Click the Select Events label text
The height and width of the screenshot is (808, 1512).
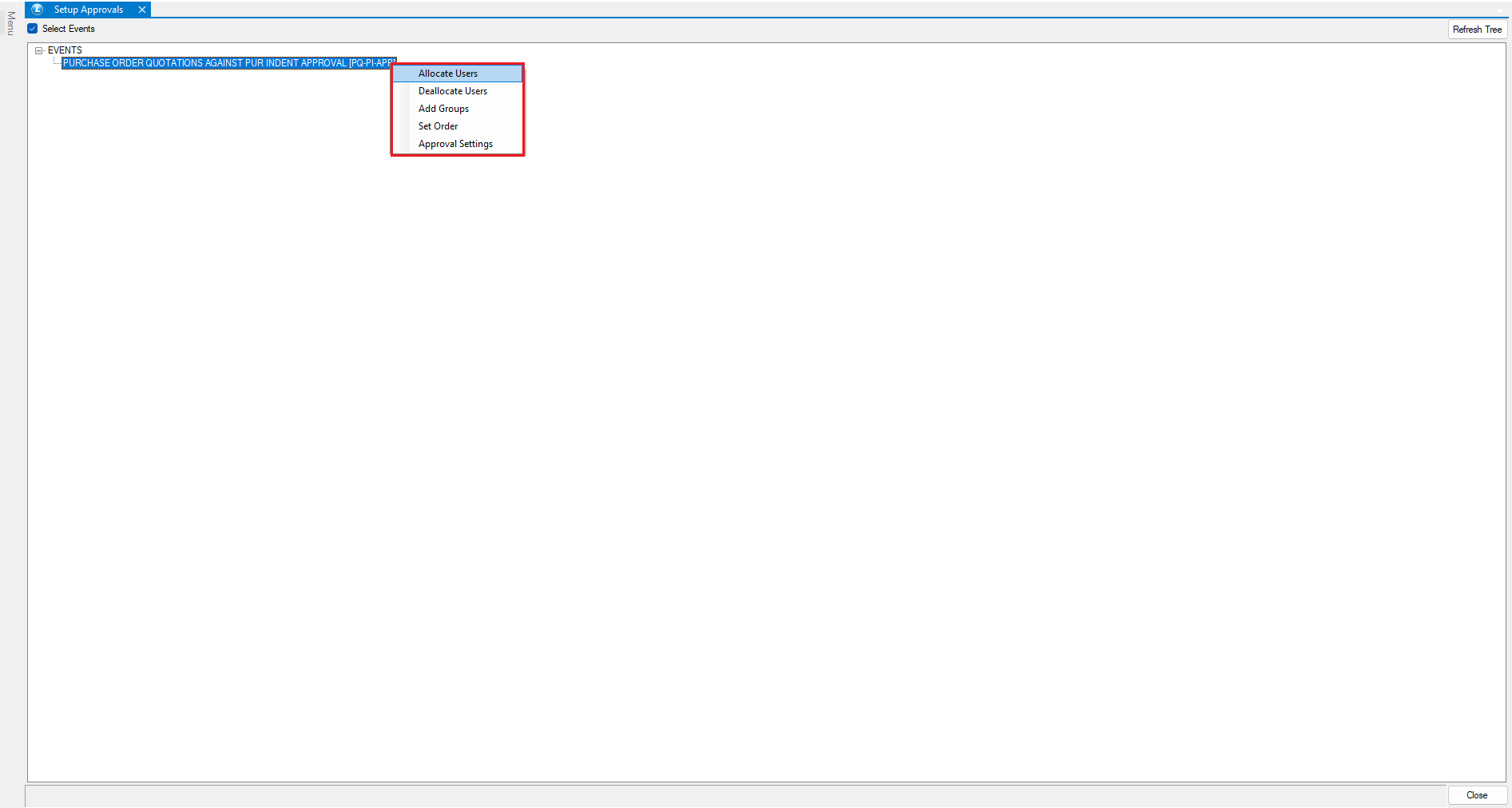(69, 29)
